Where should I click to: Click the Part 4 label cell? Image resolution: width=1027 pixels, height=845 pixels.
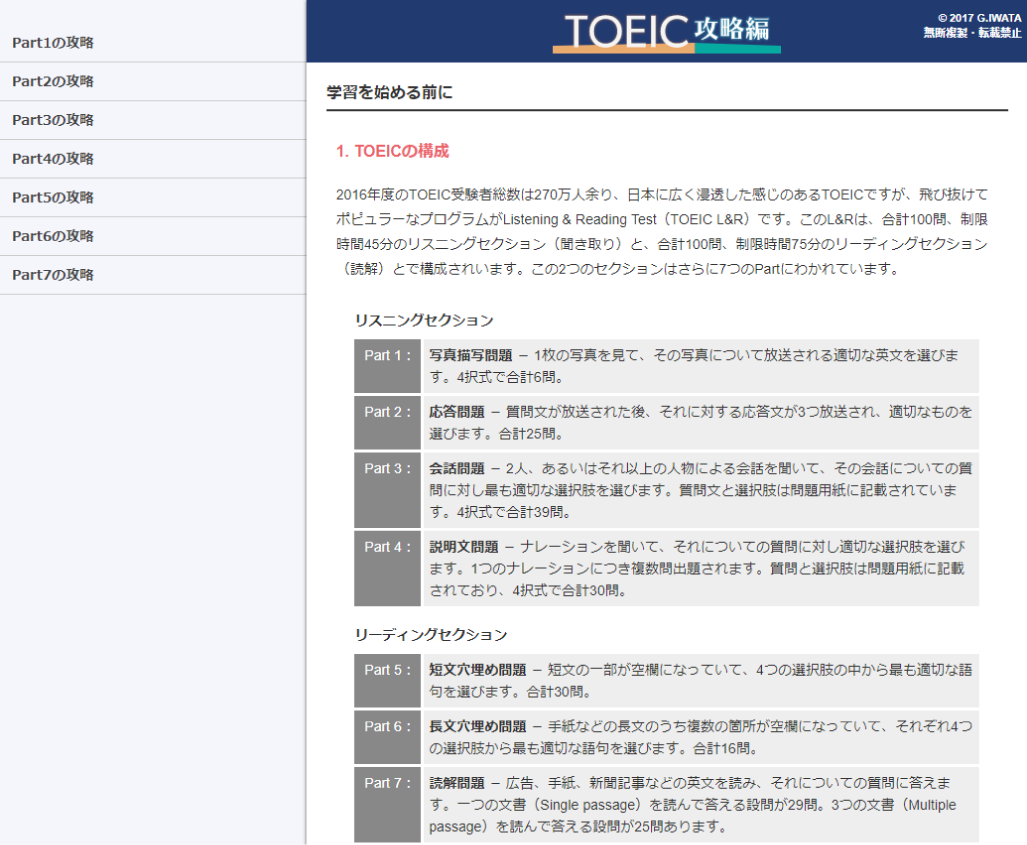point(387,568)
